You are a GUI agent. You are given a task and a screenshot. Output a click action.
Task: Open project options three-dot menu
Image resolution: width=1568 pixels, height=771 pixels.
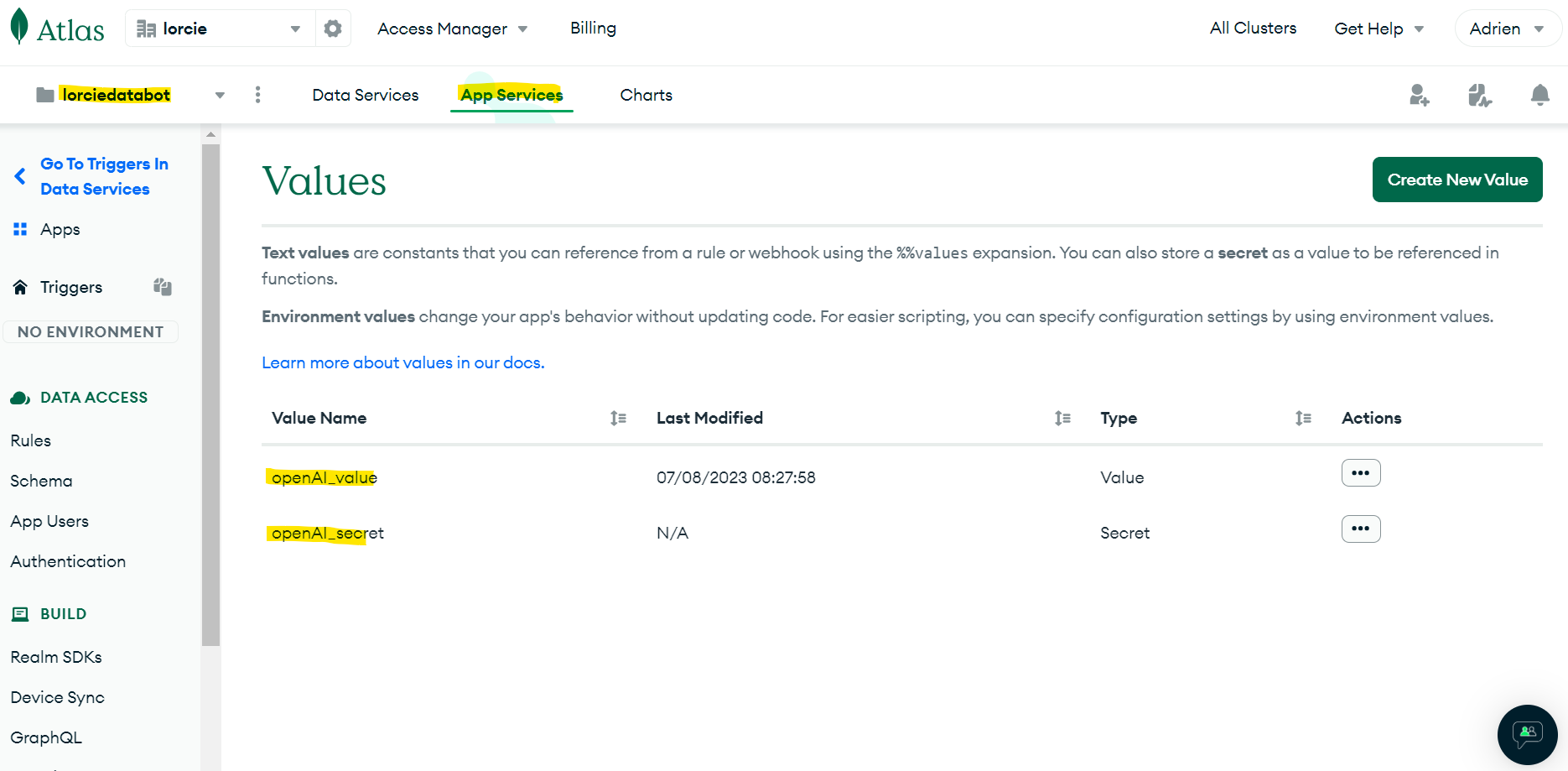(257, 95)
